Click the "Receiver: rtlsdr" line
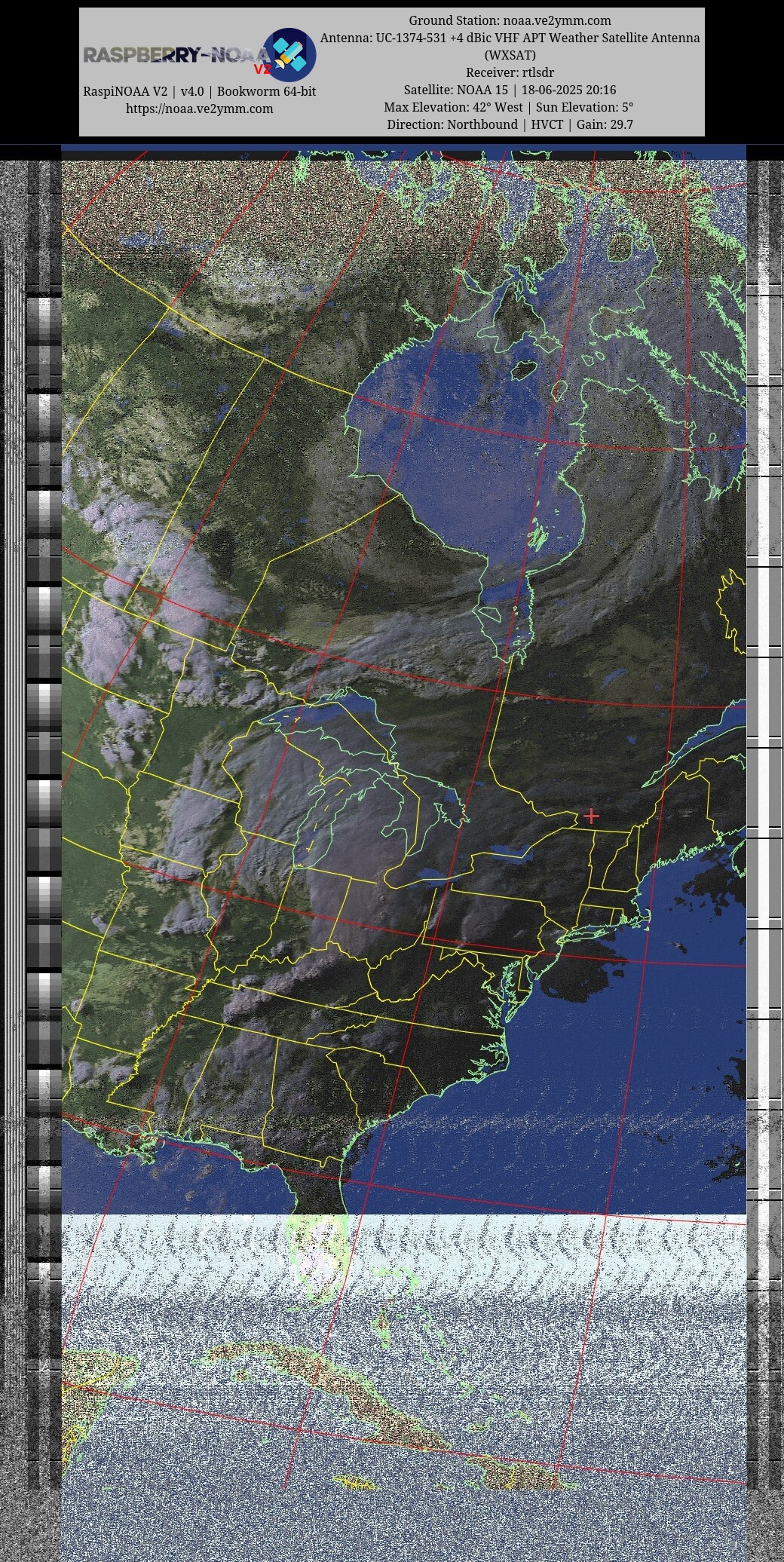Screen dimensions: 784x1562 [x=510, y=72]
